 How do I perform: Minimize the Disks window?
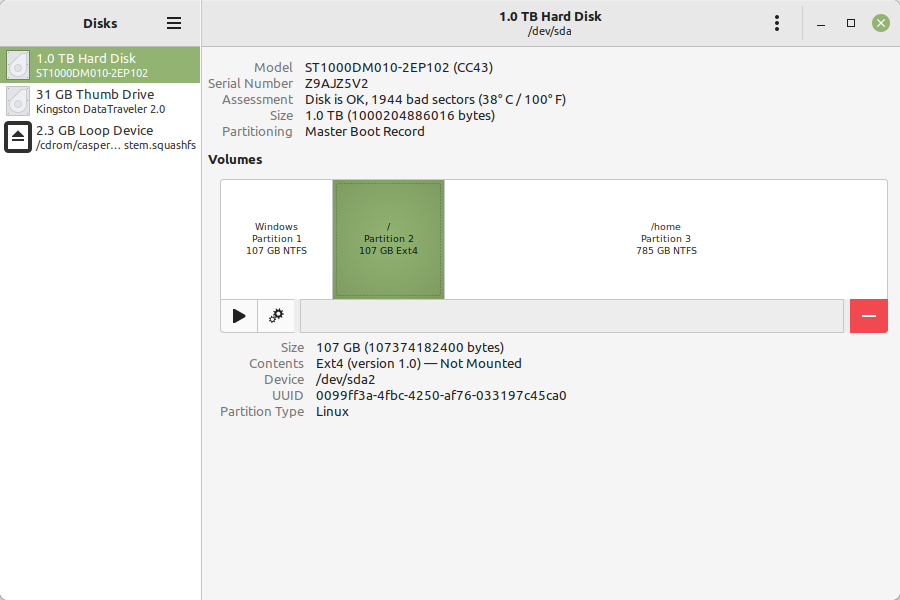point(821,24)
